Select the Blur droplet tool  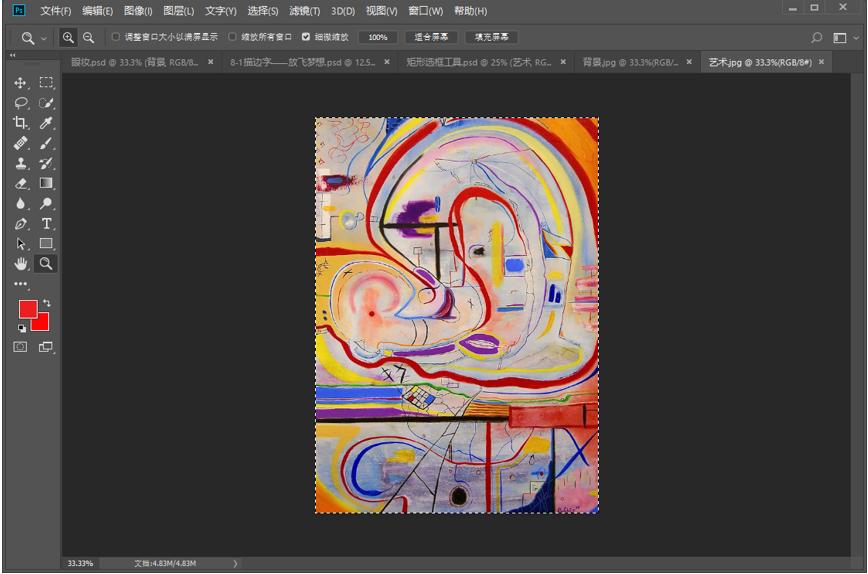click(20, 203)
